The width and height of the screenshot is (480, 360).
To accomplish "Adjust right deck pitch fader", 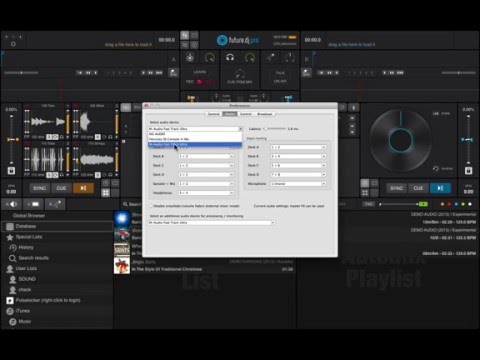I will tap(468, 139).
